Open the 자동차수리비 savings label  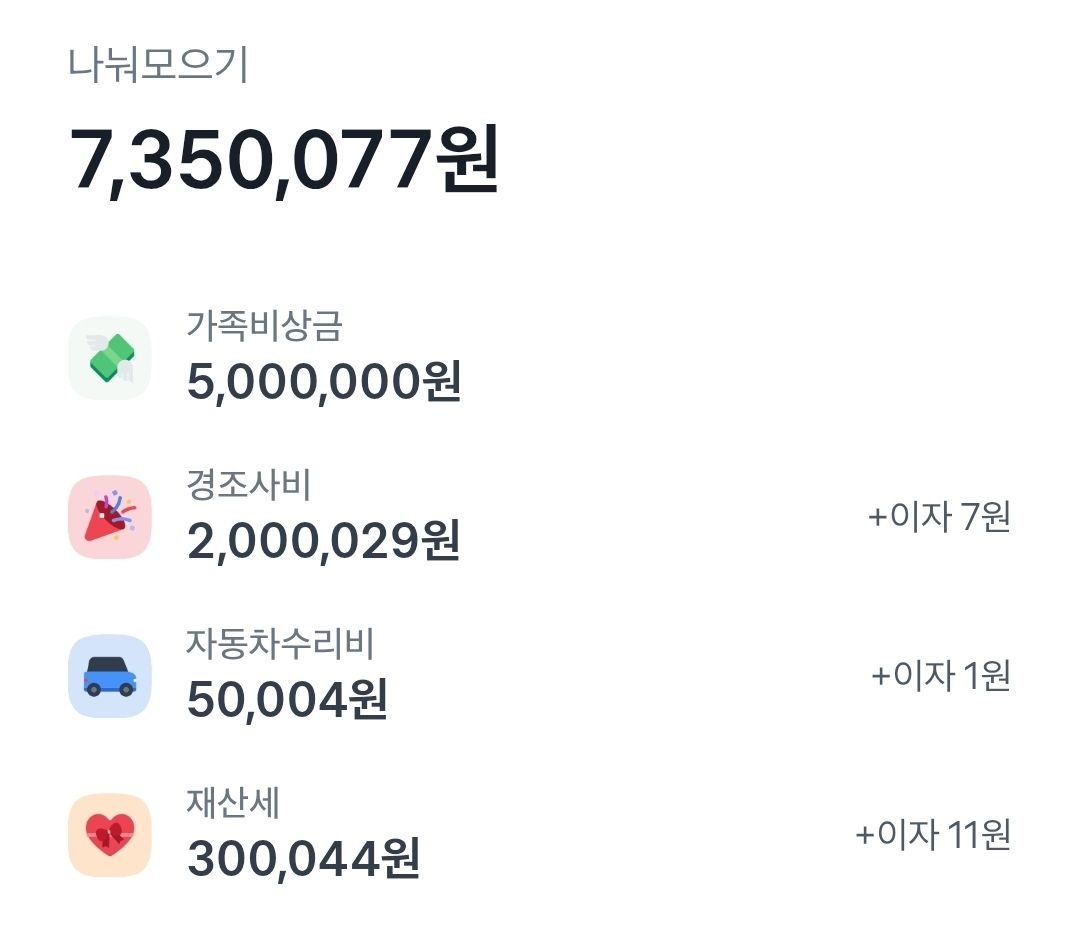(280, 644)
